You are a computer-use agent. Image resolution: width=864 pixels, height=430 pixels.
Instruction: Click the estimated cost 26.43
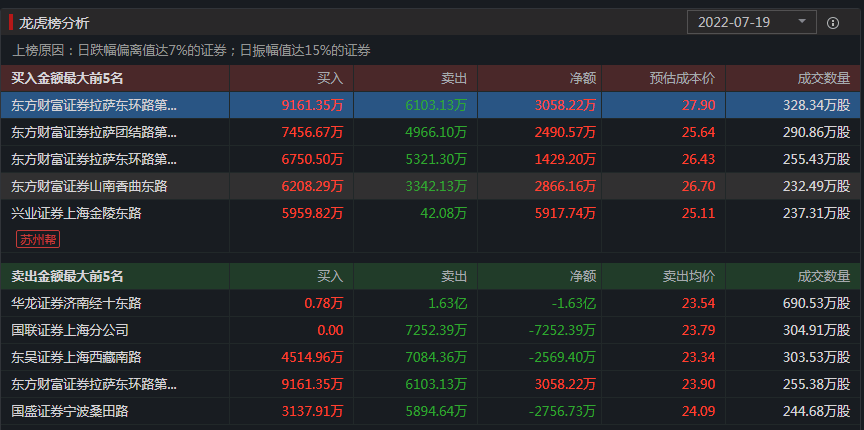pyautogui.click(x=699, y=159)
